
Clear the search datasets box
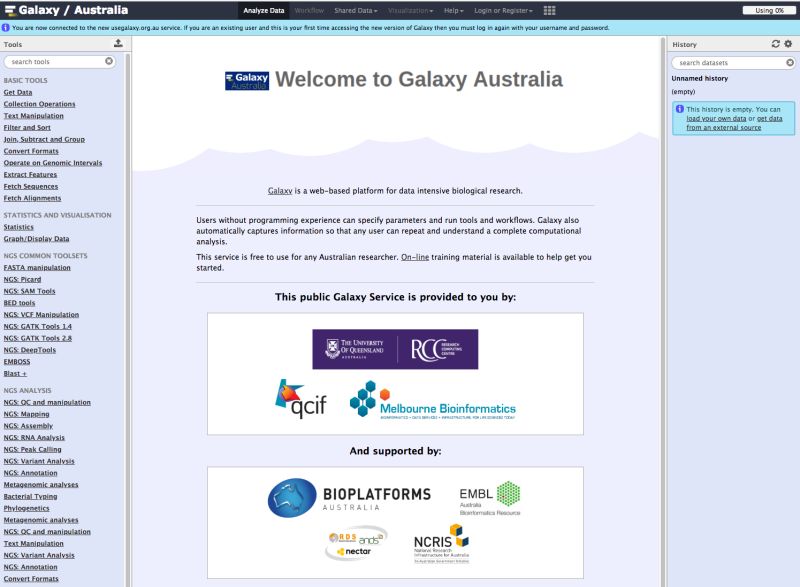(x=789, y=62)
